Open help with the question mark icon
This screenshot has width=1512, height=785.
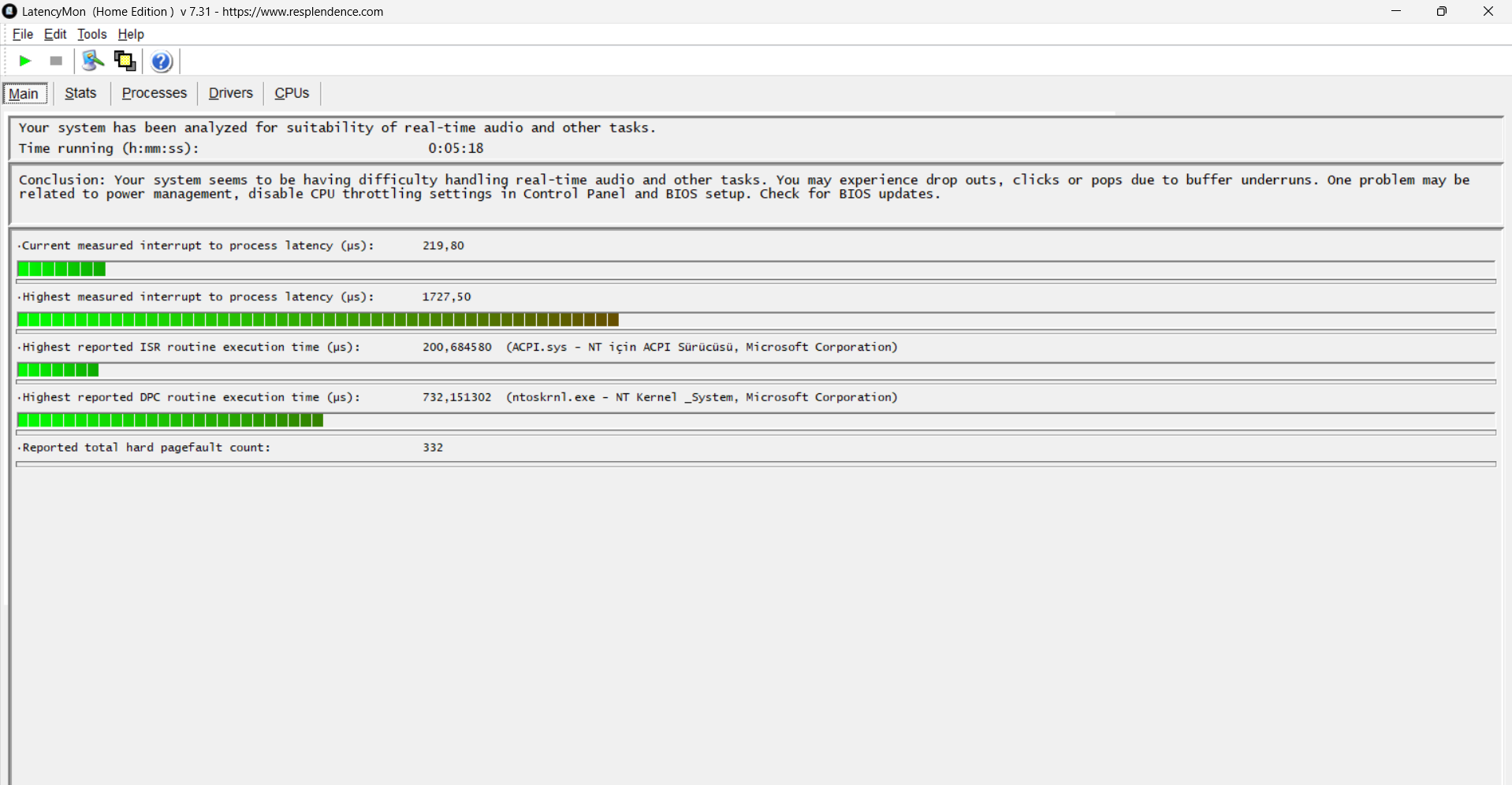tap(162, 61)
